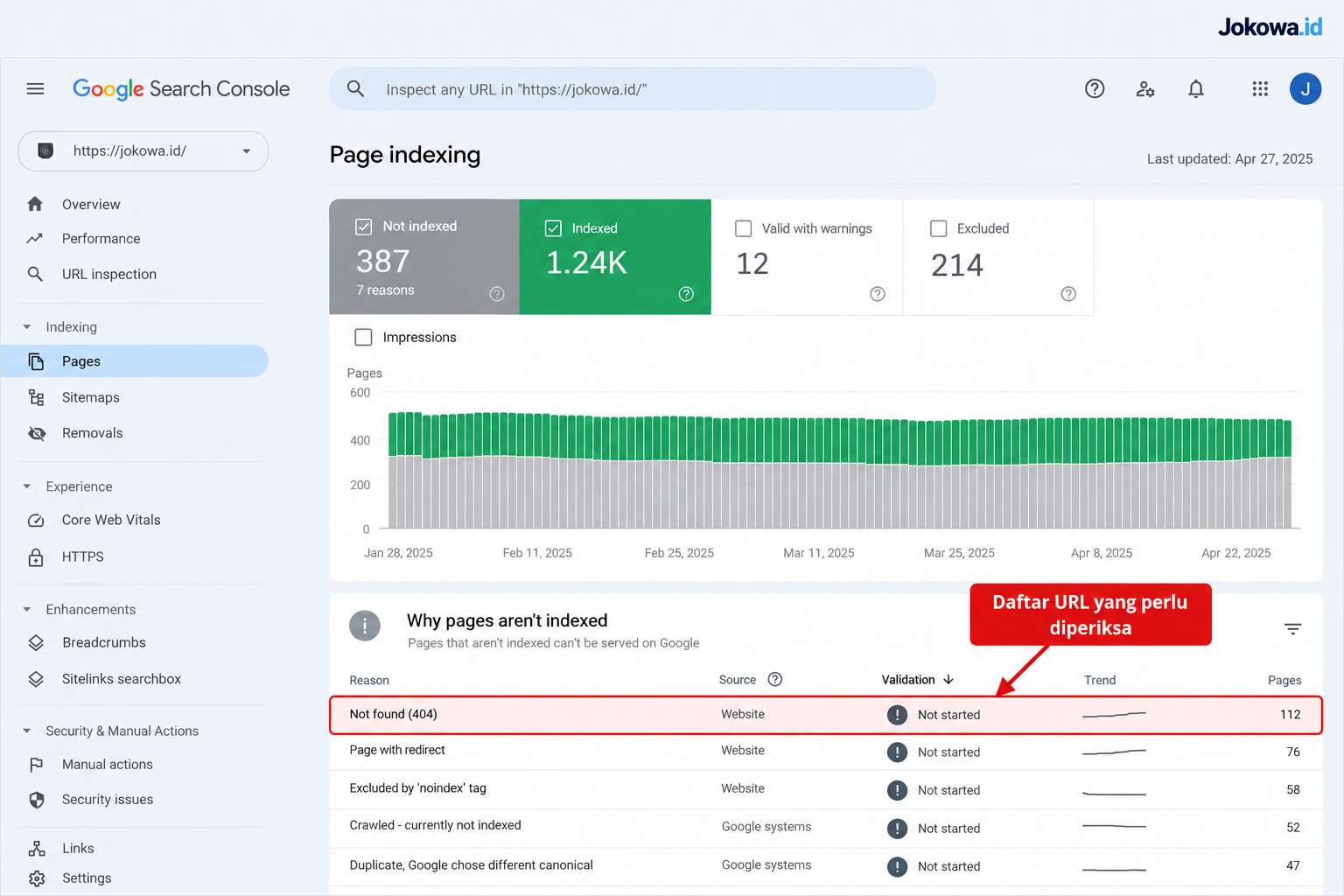Viewport: 1344px width, 896px height.
Task: Check the Valid with warnings checkbox
Action: click(744, 228)
